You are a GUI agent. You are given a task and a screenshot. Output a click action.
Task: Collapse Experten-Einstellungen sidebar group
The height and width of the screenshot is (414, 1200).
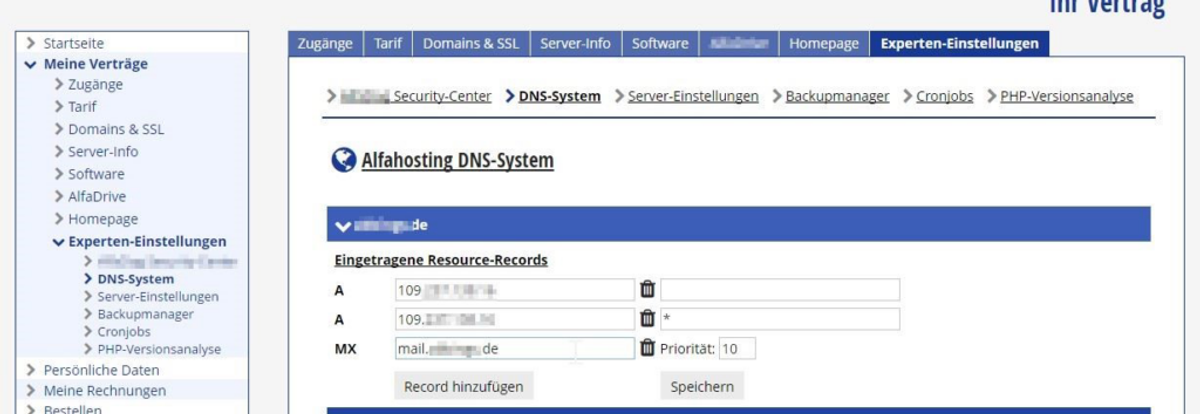pyautogui.click(x=58, y=242)
